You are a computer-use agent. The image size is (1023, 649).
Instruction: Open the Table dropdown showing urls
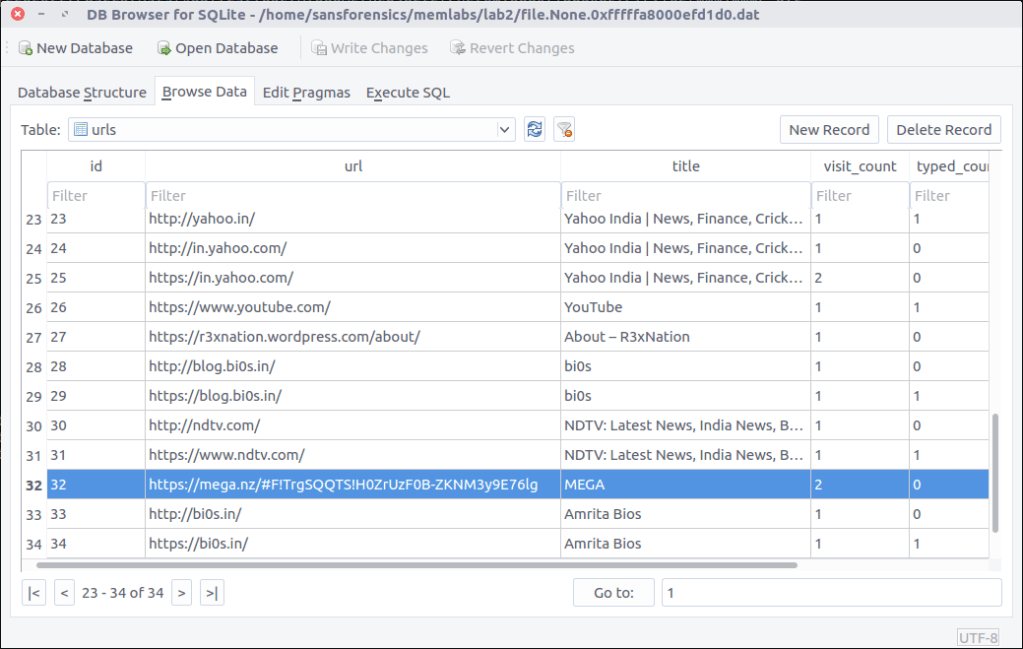[x=292, y=130]
